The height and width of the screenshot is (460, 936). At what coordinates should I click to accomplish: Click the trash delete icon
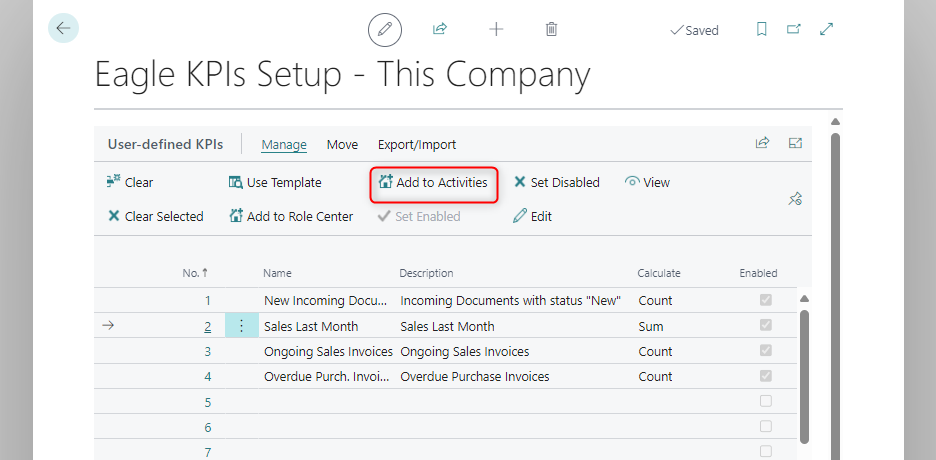coord(551,30)
